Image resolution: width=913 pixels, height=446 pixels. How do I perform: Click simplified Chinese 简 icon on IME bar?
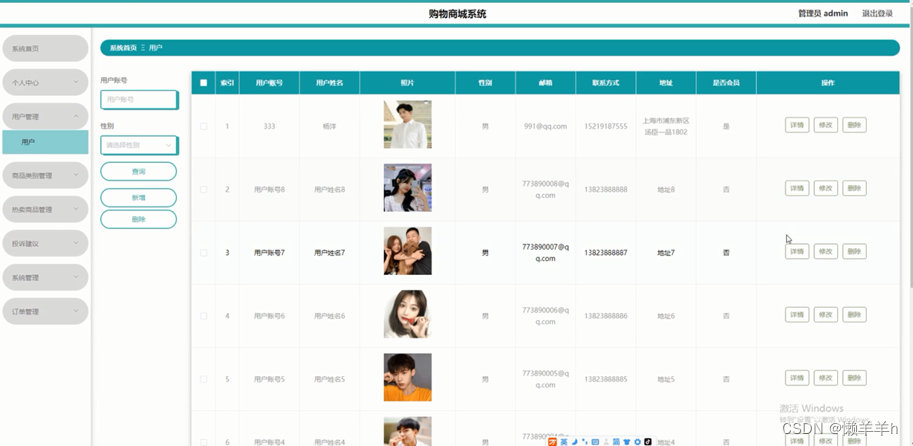click(x=617, y=442)
